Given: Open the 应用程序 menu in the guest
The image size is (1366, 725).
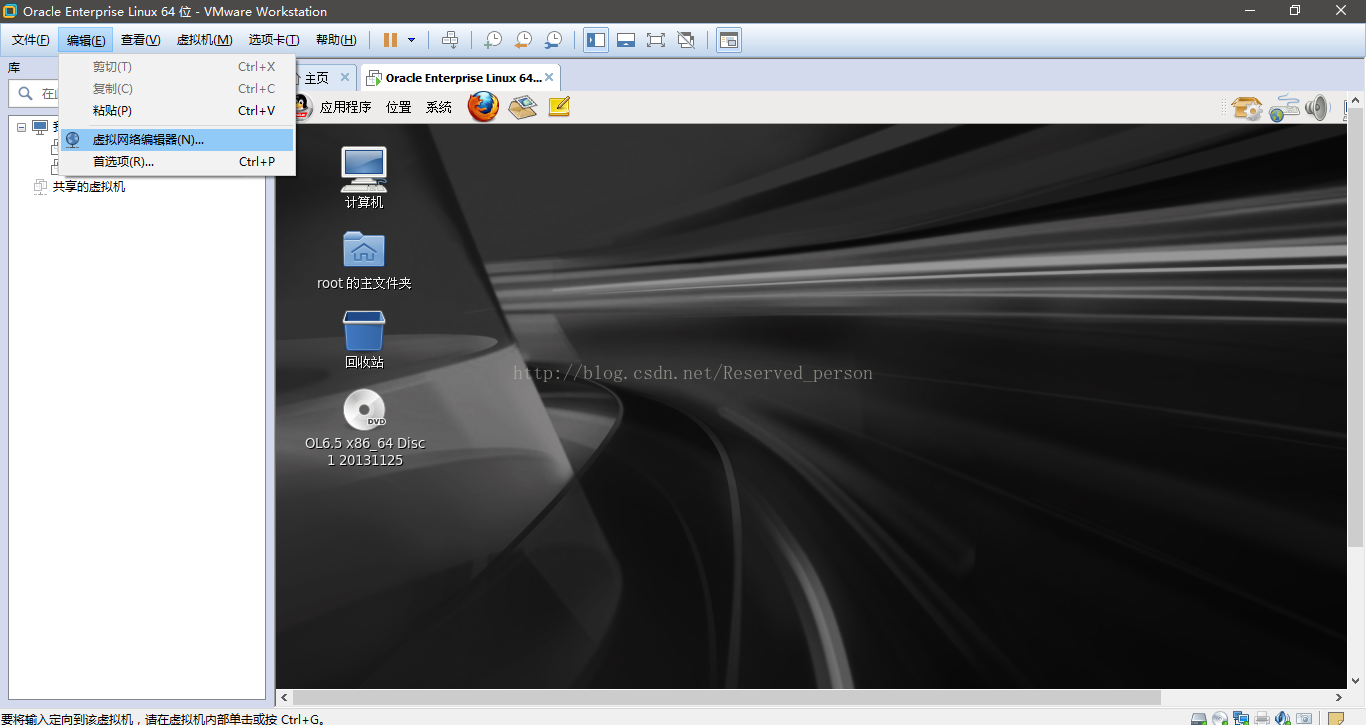Looking at the screenshot, I should [345, 107].
